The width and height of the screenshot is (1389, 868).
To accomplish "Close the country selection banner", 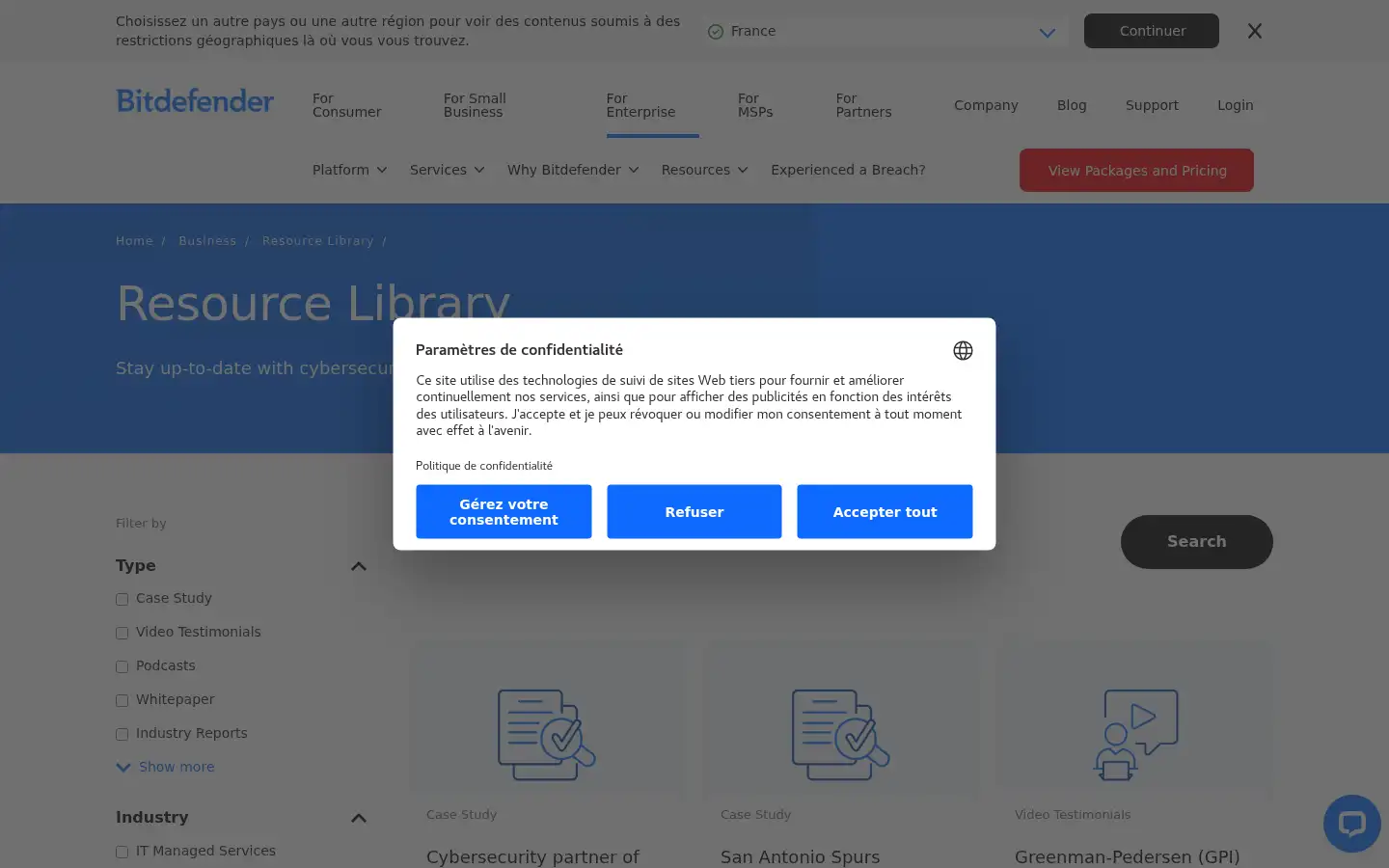I will click(1254, 31).
